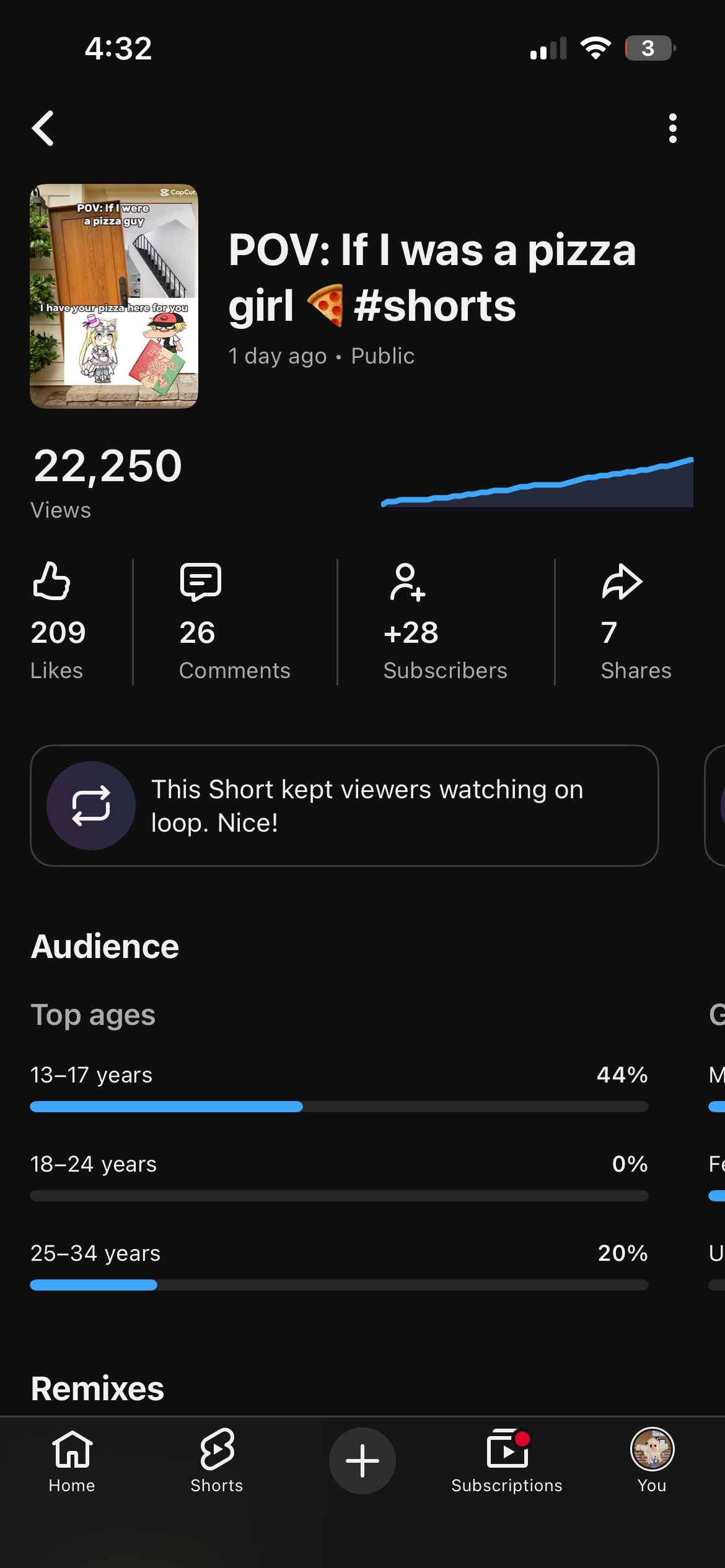Tap the '20%' value
The height and width of the screenshot is (1568, 725).
pyautogui.click(x=623, y=1253)
